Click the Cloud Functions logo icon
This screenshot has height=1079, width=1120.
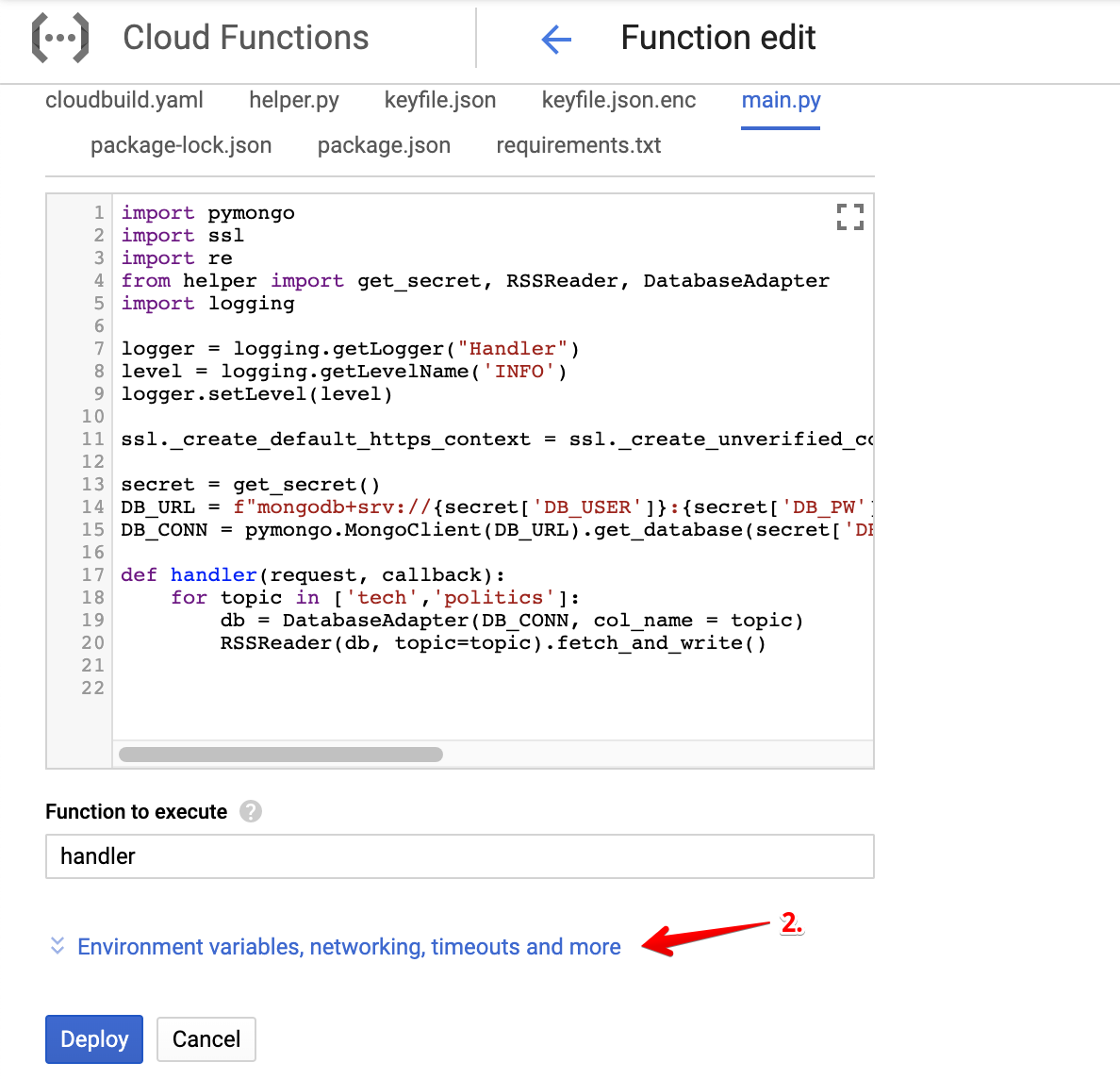pos(60,39)
